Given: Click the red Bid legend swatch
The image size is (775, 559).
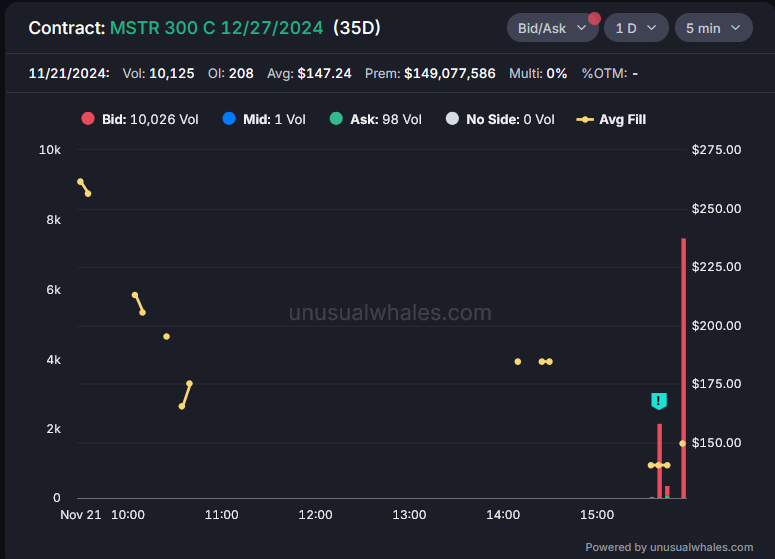Looking at the screenshot, I should click(88, 119).
